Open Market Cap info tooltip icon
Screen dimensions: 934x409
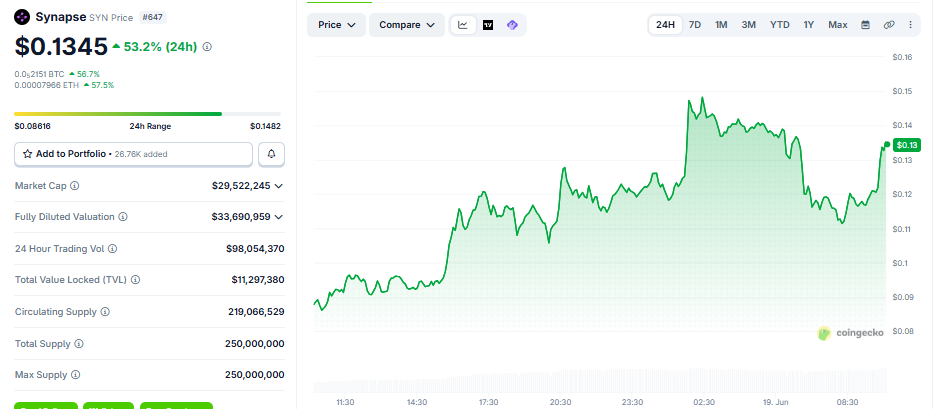point(74,186)
